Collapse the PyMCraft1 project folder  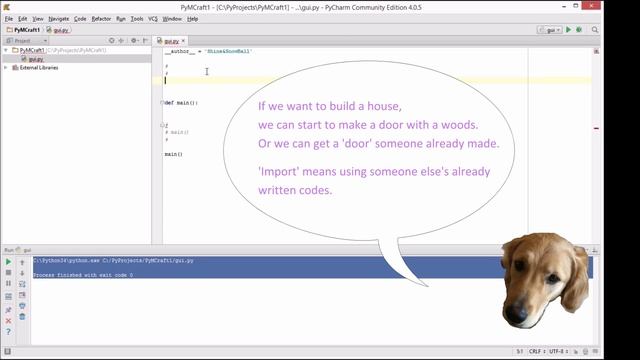tap(6, 50)
